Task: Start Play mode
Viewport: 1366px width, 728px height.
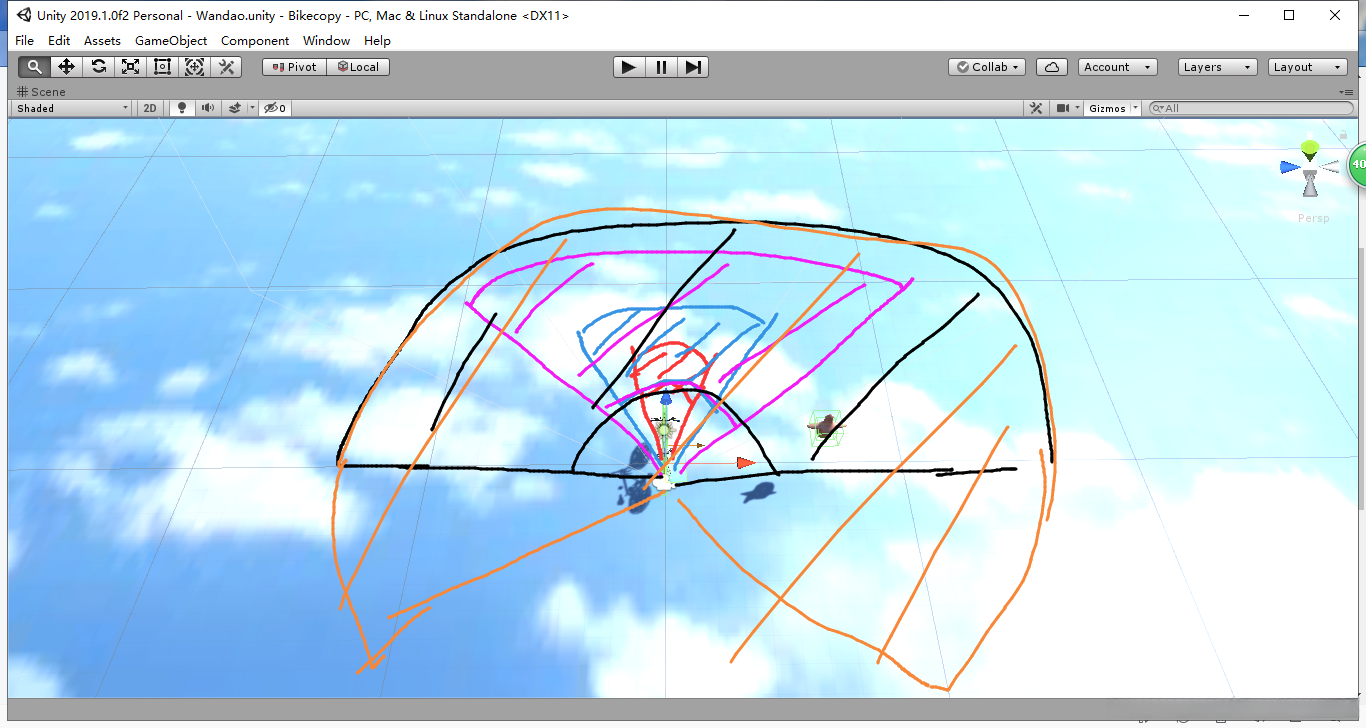Action: [x=628, y=67]
